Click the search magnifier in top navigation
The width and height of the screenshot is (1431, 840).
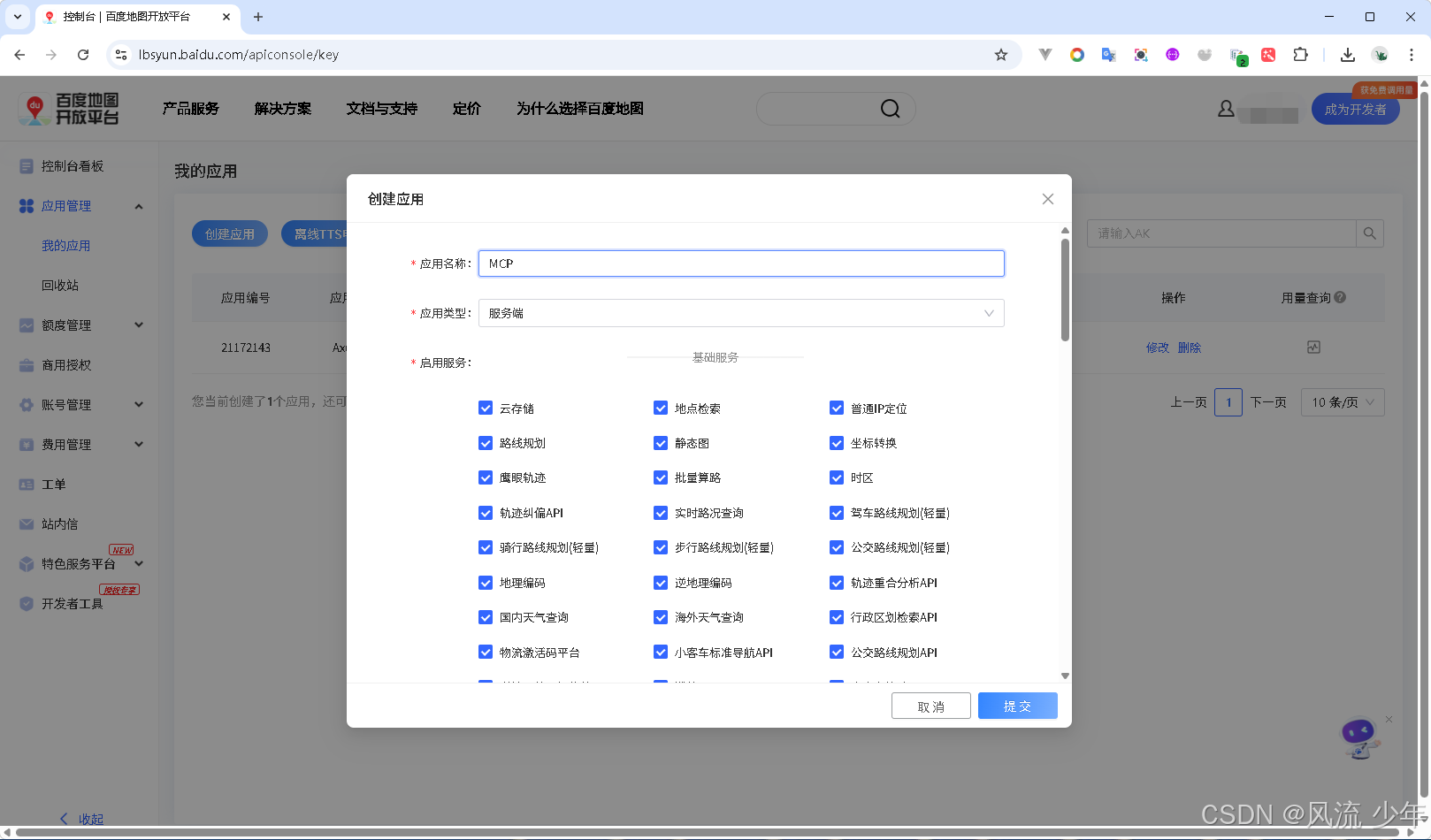[x=890, y=108]
